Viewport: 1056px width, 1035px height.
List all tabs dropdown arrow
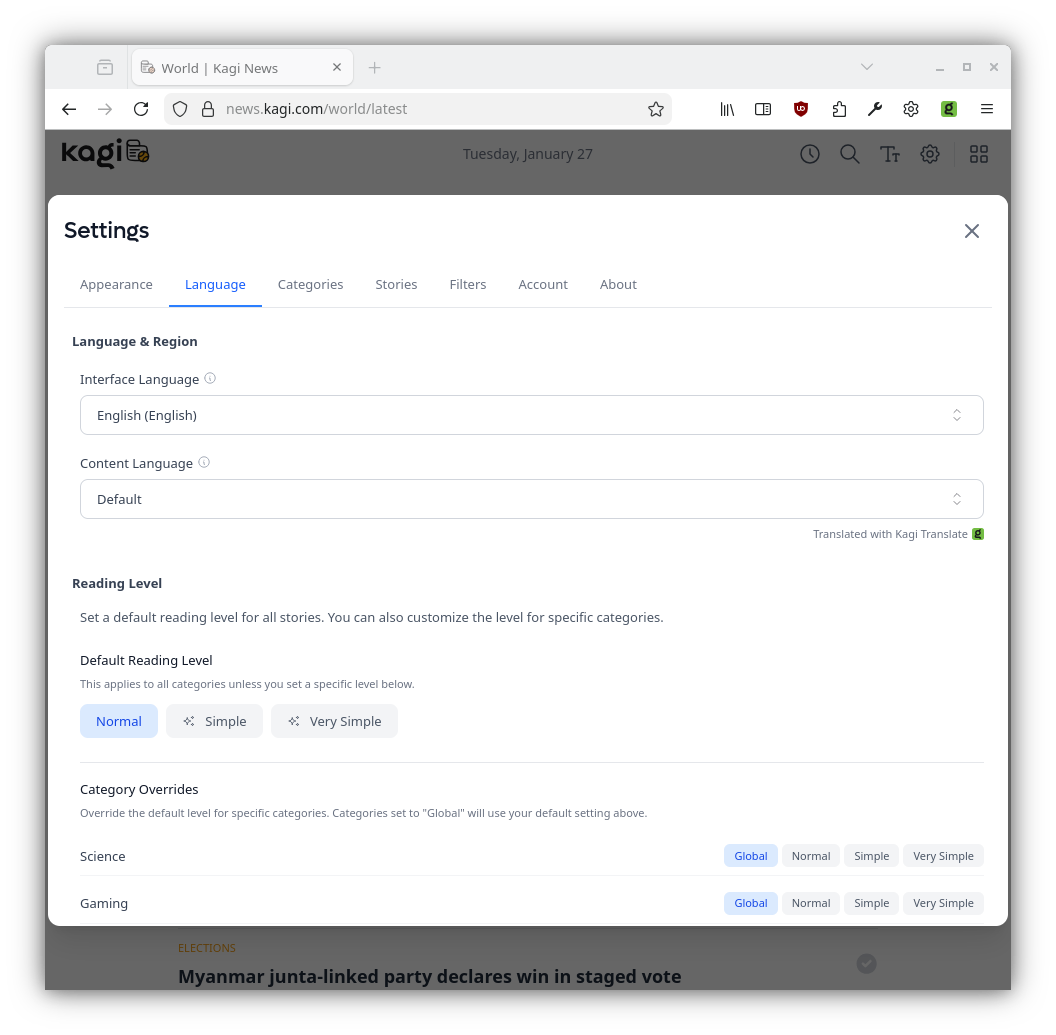coord(867,67)
